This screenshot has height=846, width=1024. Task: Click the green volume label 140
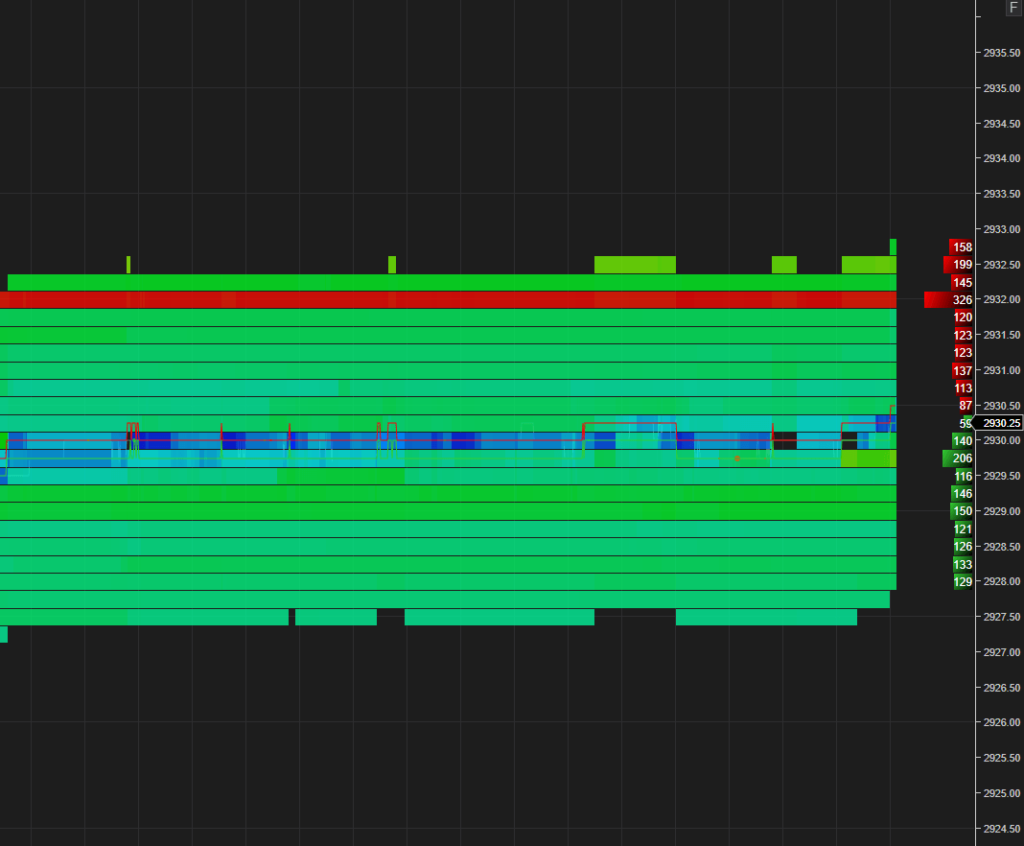pos(962,441)
